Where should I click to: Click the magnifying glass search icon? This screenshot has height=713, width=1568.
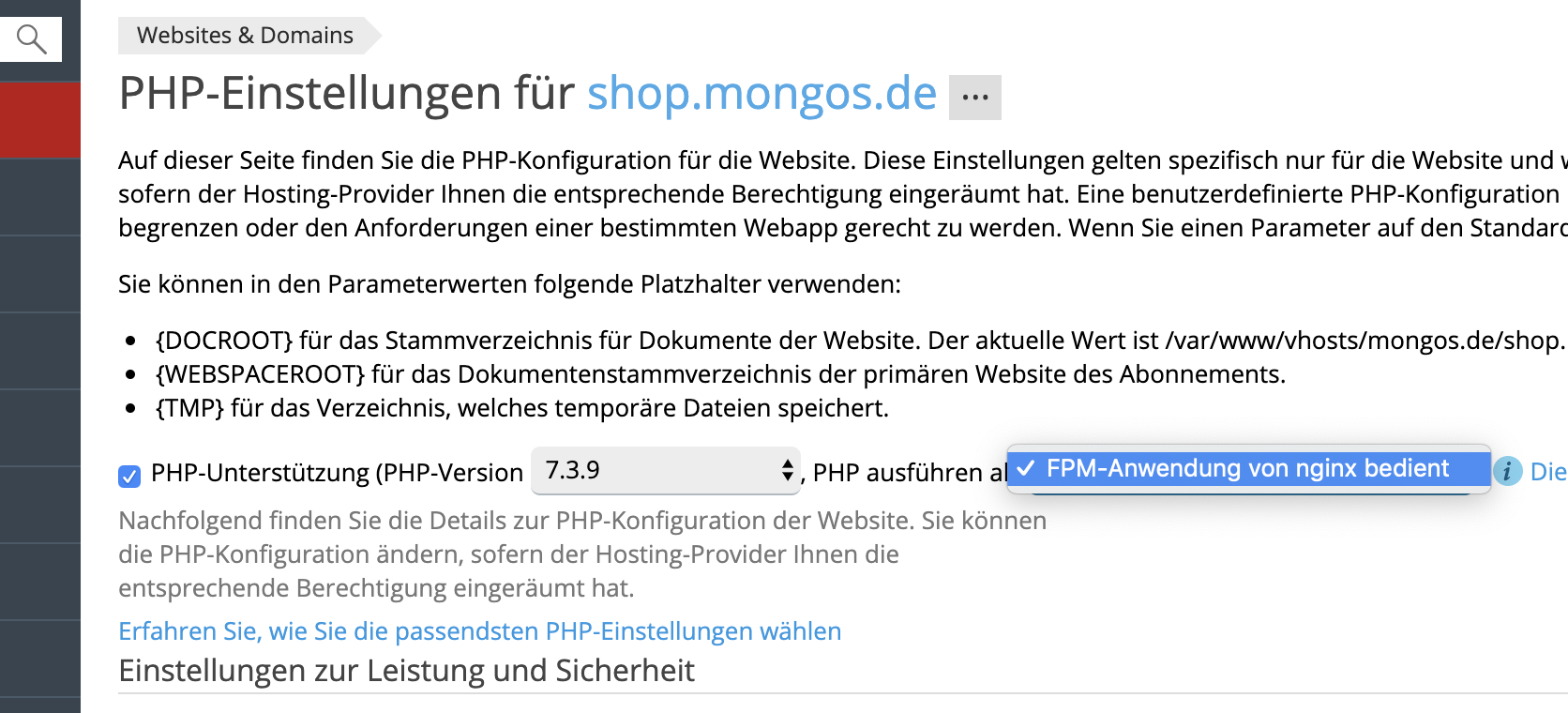pos(31,39)
